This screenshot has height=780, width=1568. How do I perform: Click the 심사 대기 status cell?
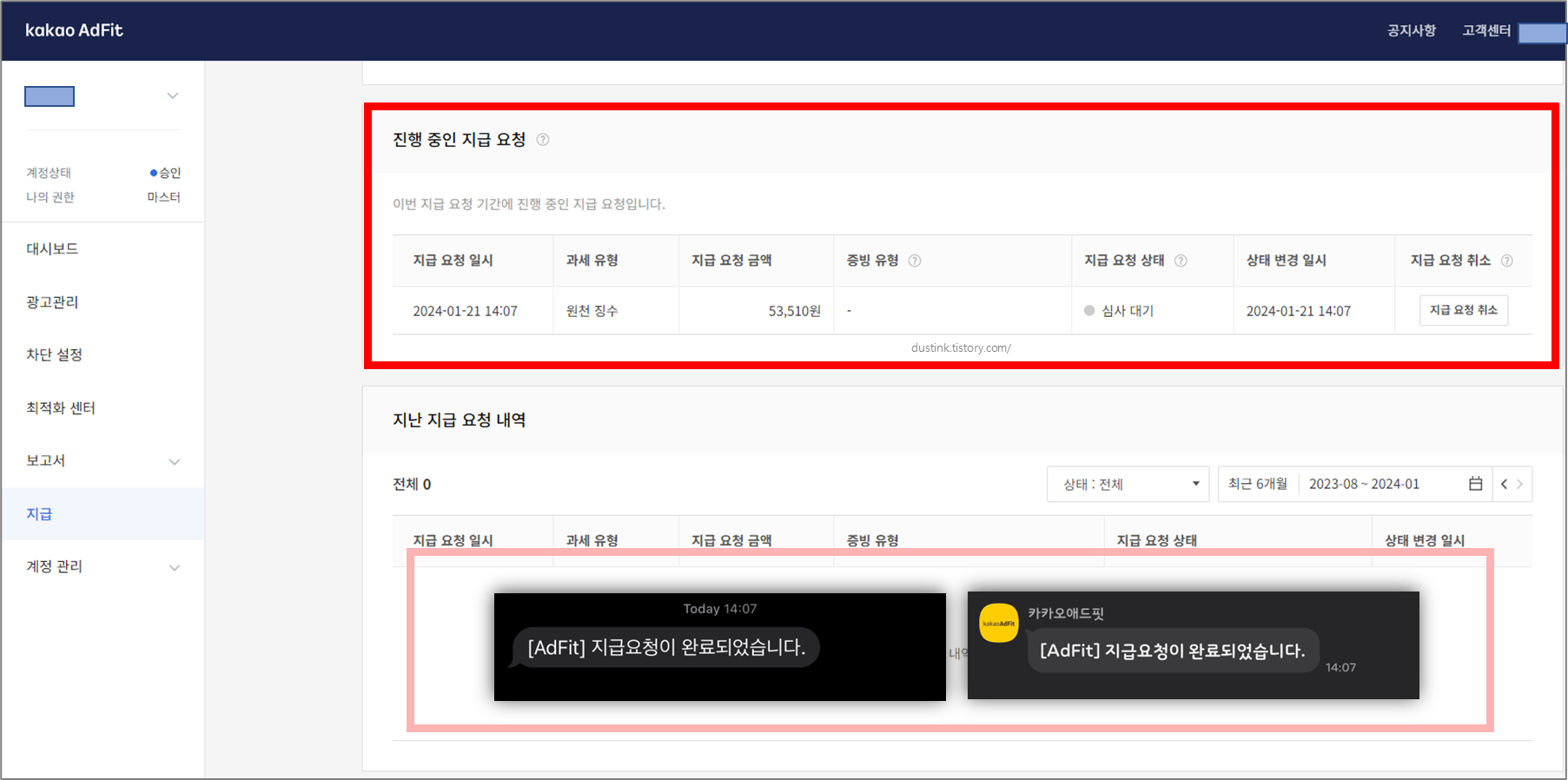[1119, 311]
